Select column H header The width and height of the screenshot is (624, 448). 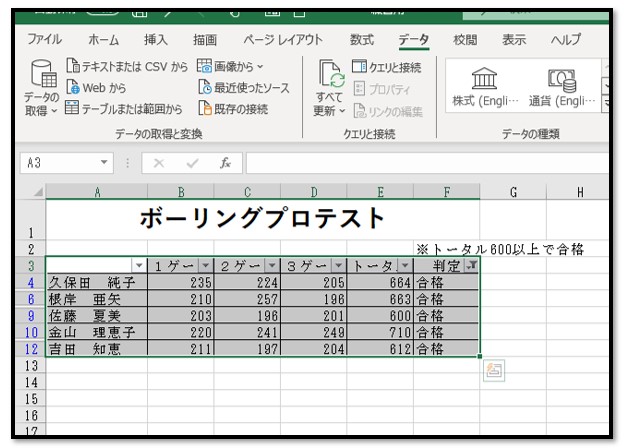coord(579,192)
